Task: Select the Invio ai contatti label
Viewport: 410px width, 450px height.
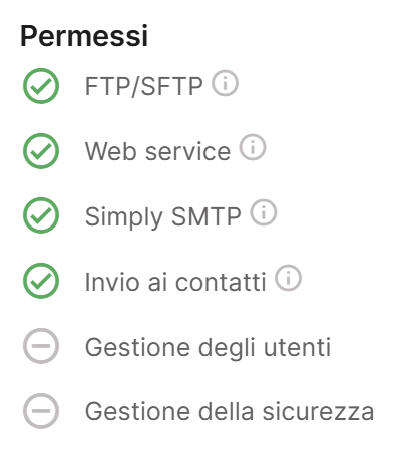Action: pos(176,282)
